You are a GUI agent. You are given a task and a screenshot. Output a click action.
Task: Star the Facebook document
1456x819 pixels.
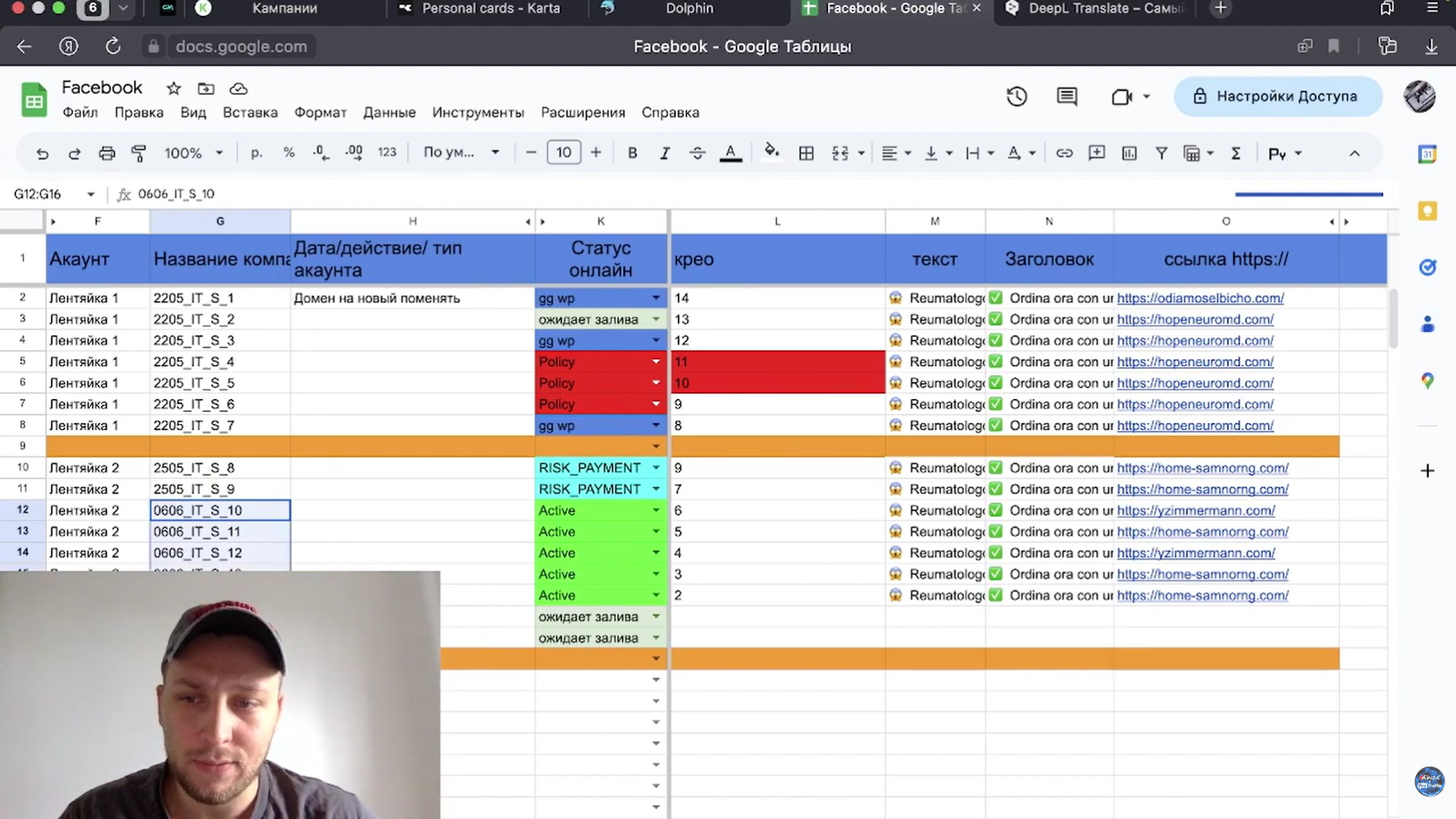pos(174,89)
